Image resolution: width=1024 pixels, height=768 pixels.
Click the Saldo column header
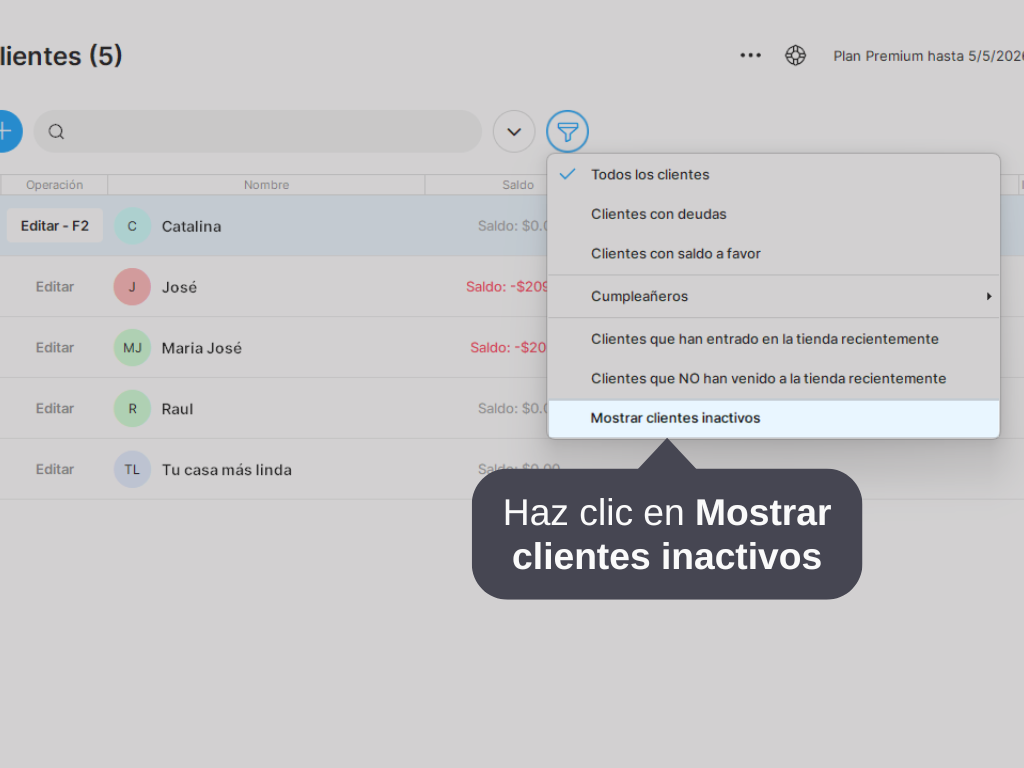click(x=487, y=185)
